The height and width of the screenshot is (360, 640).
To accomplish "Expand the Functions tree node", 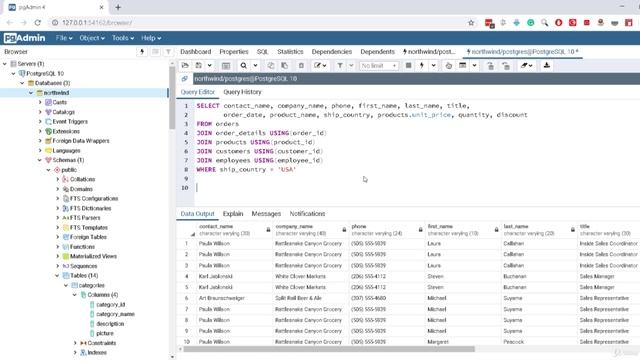I will [x=58, y=247].
